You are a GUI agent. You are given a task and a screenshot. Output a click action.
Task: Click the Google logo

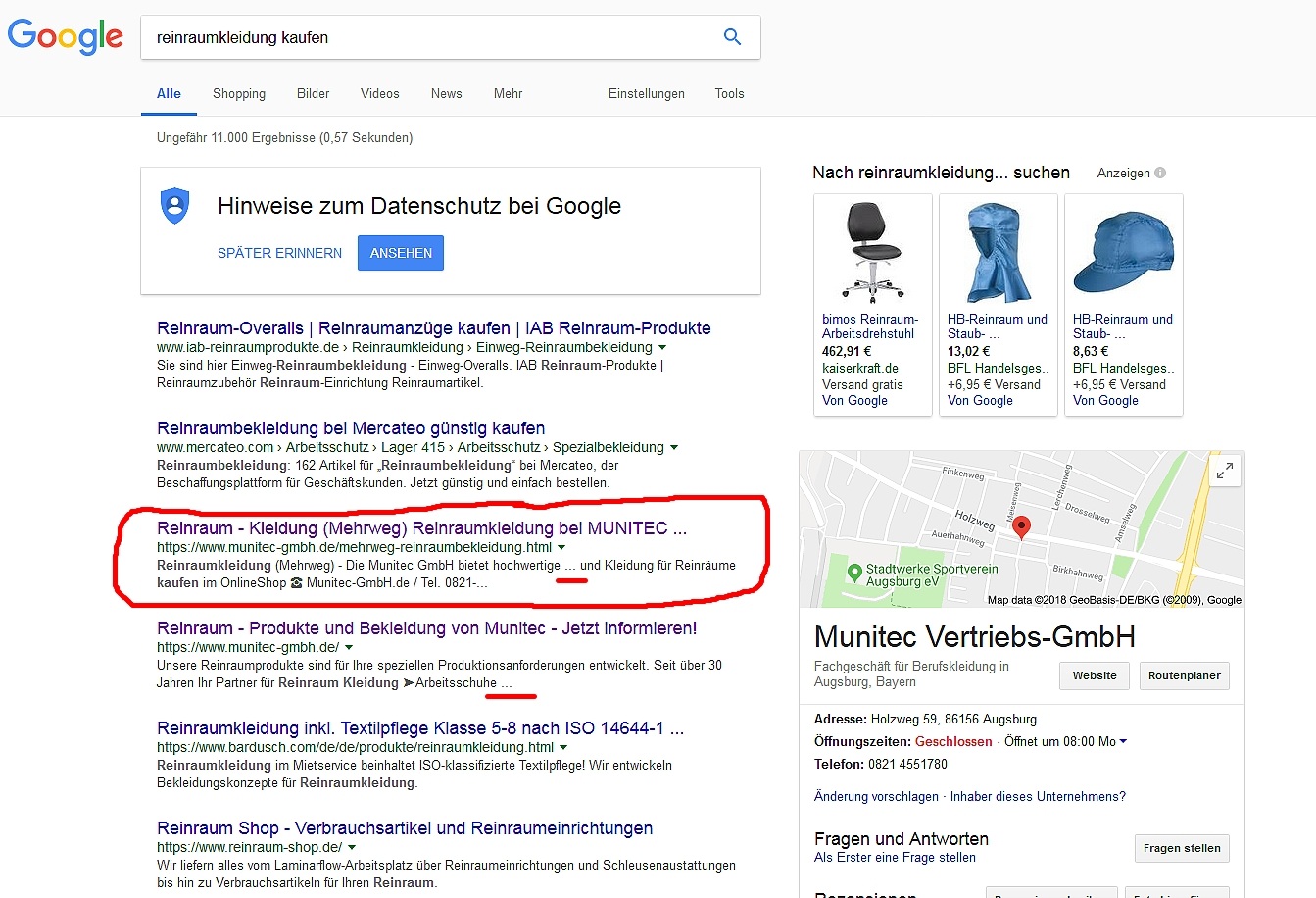(66, 37)
